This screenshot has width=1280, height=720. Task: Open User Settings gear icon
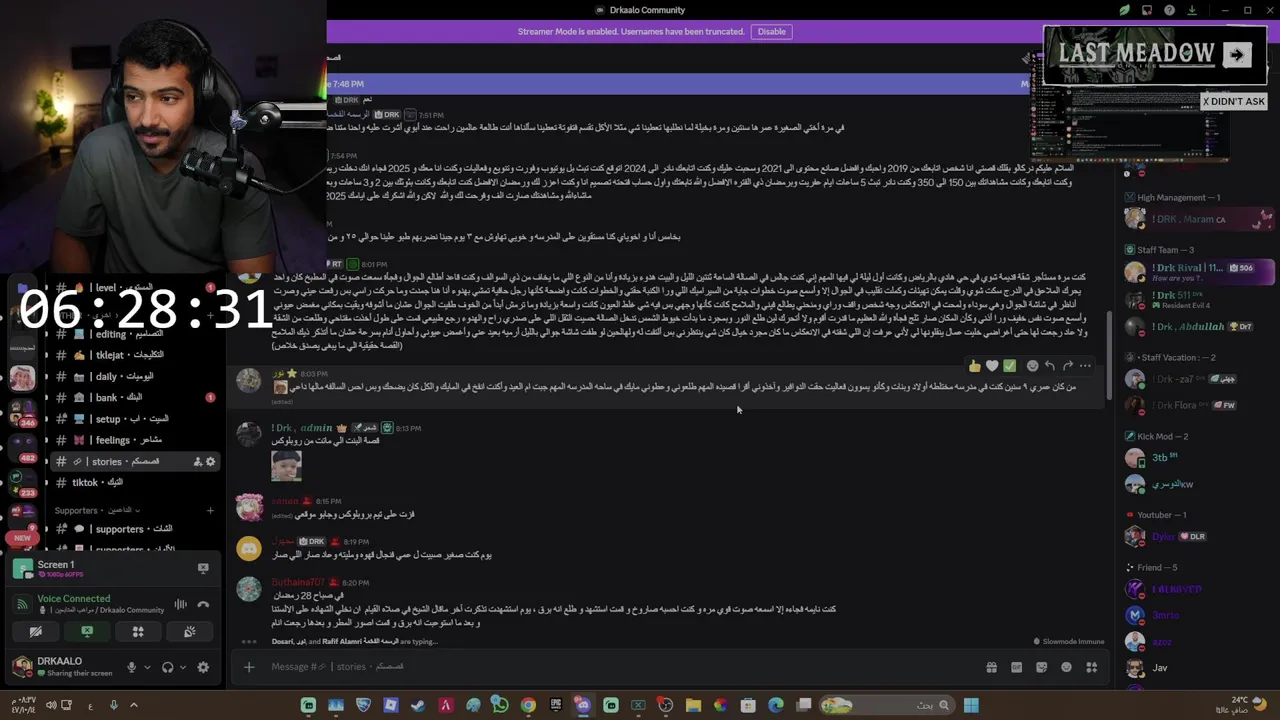click(203, 667)
